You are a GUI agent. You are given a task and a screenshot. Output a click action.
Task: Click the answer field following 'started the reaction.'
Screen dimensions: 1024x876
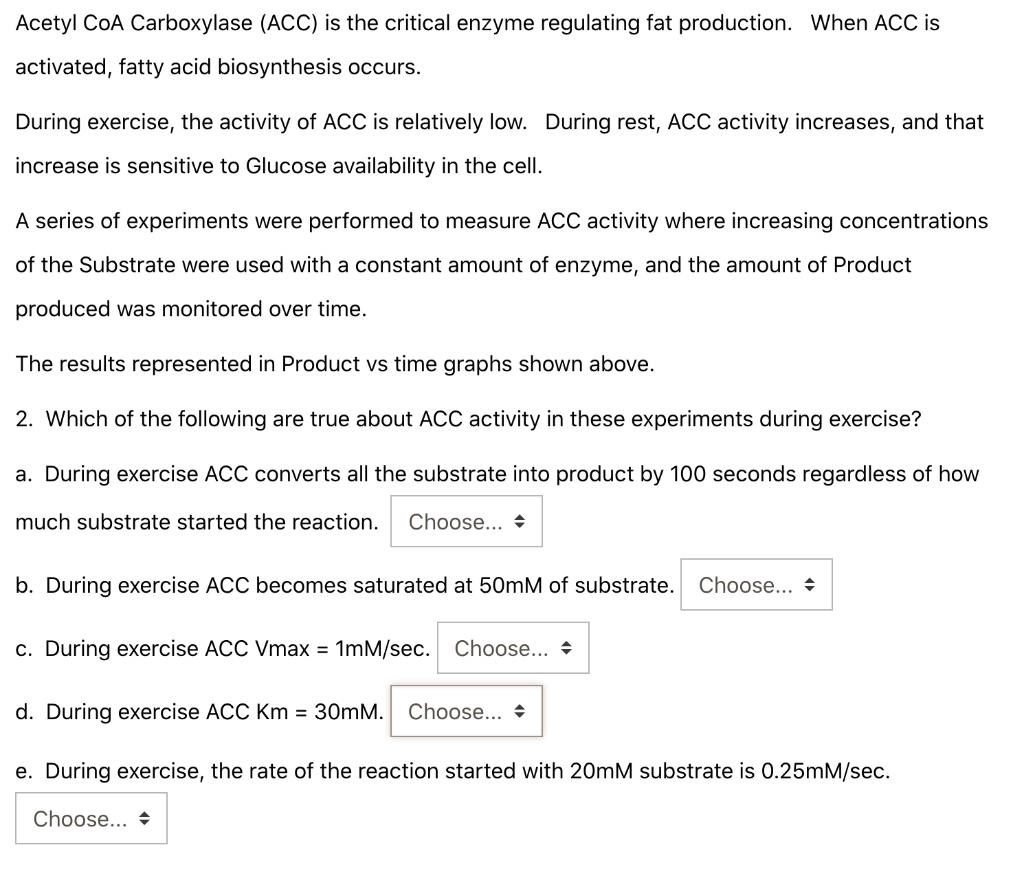tap(466, 521)
